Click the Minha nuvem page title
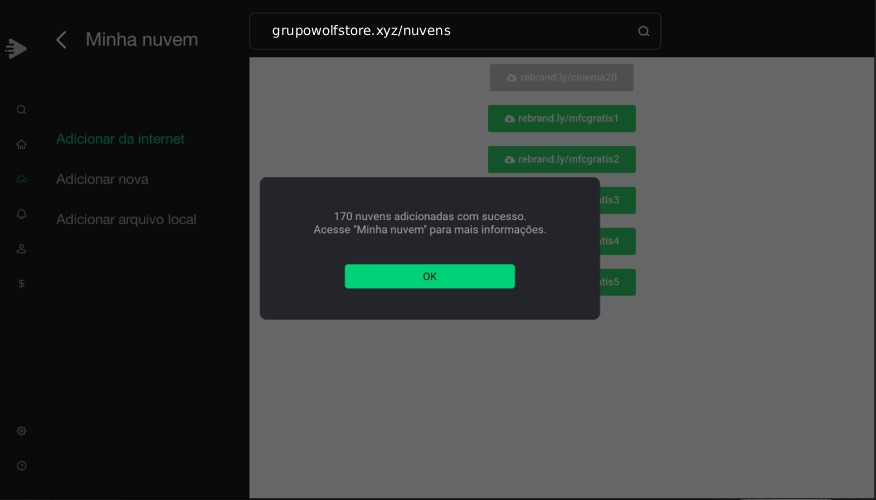The height and width of the screenshot is (500, 876). click(142, 40)
